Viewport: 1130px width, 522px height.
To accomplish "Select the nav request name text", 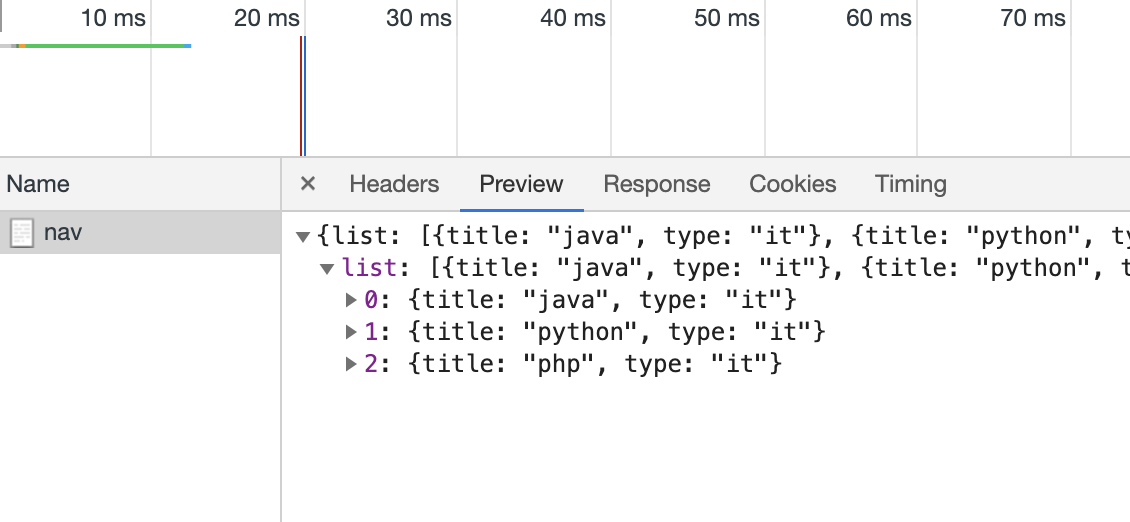I will [63, 233].
